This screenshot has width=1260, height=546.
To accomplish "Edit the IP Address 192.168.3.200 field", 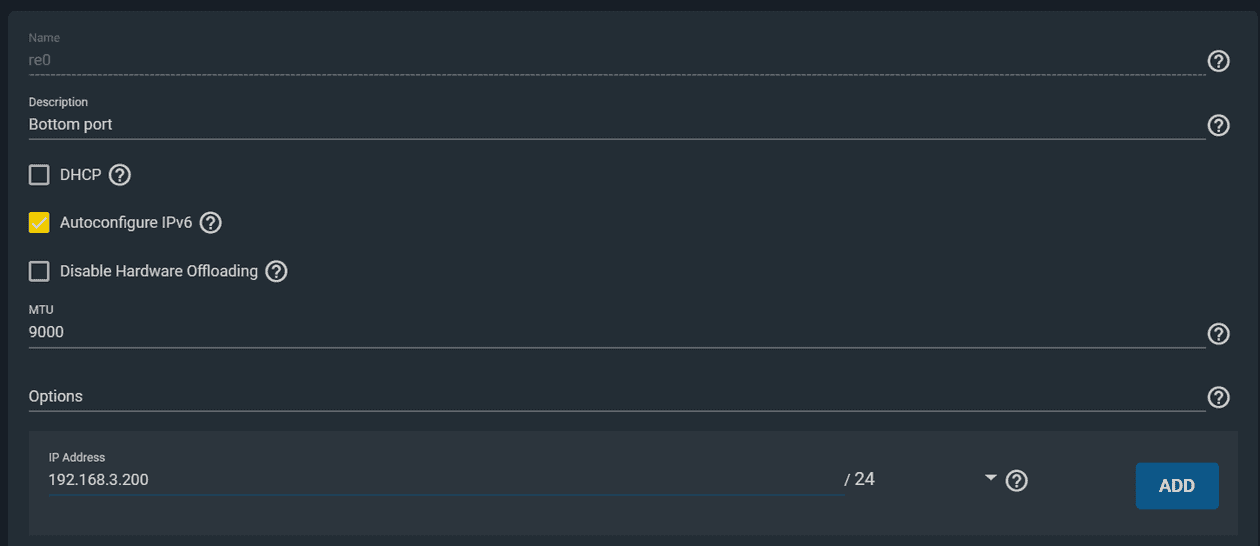I will (440, 480).
